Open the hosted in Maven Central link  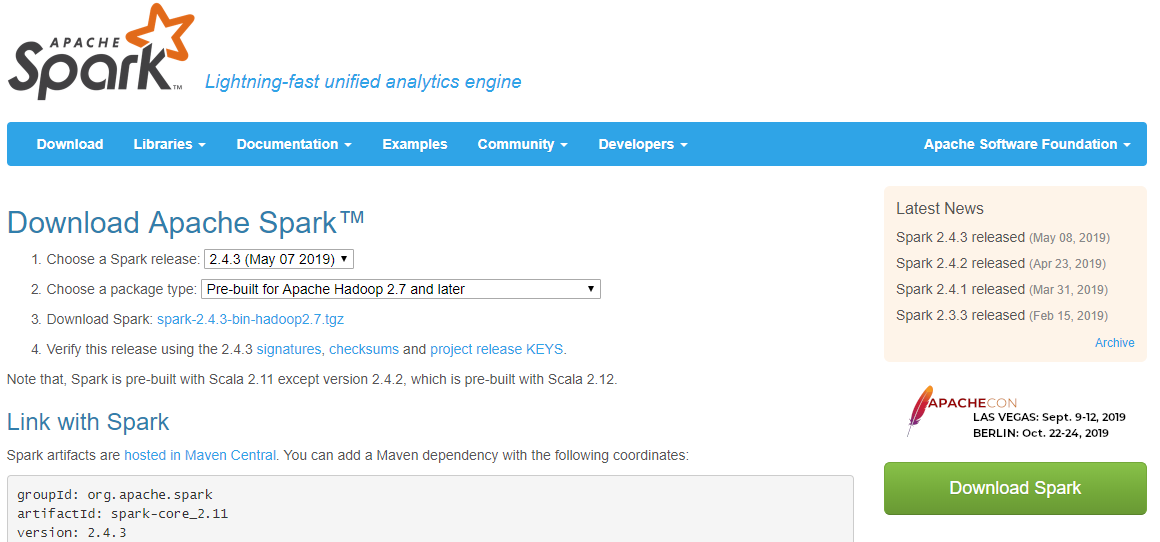pos(200,455)
